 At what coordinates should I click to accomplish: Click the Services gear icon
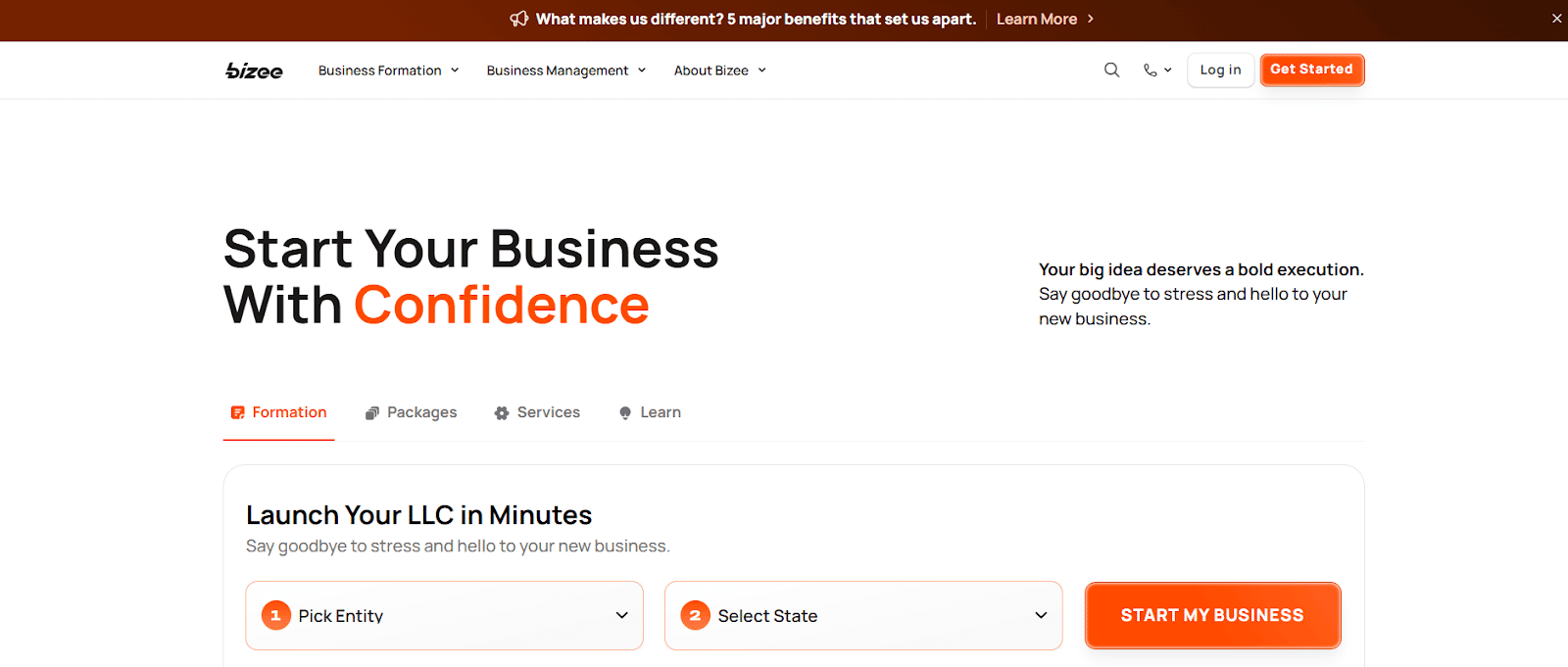(x=502, y=413)
